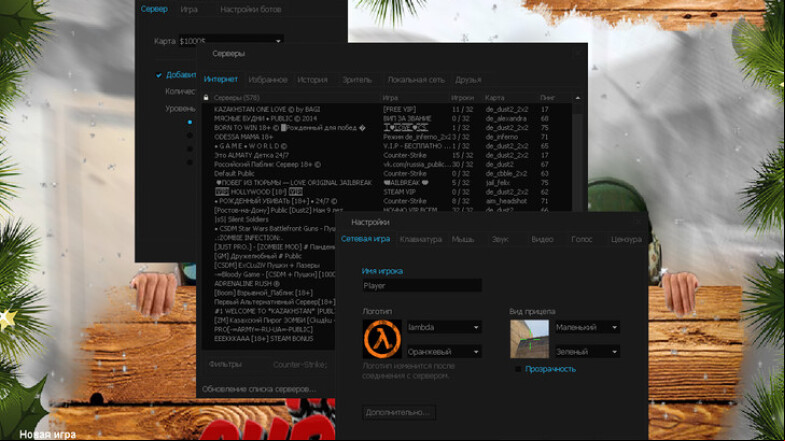This screenshot has height=441, width=785.
Task: Sort by the Карта column header in server list
Action: point(495,98)
